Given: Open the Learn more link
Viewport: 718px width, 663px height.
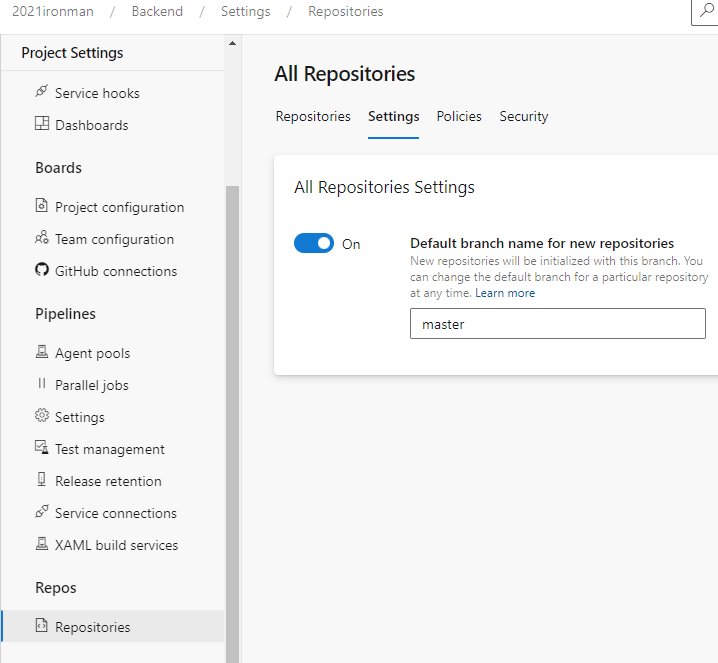Looking at the screenshot, I should click(505, 293).
